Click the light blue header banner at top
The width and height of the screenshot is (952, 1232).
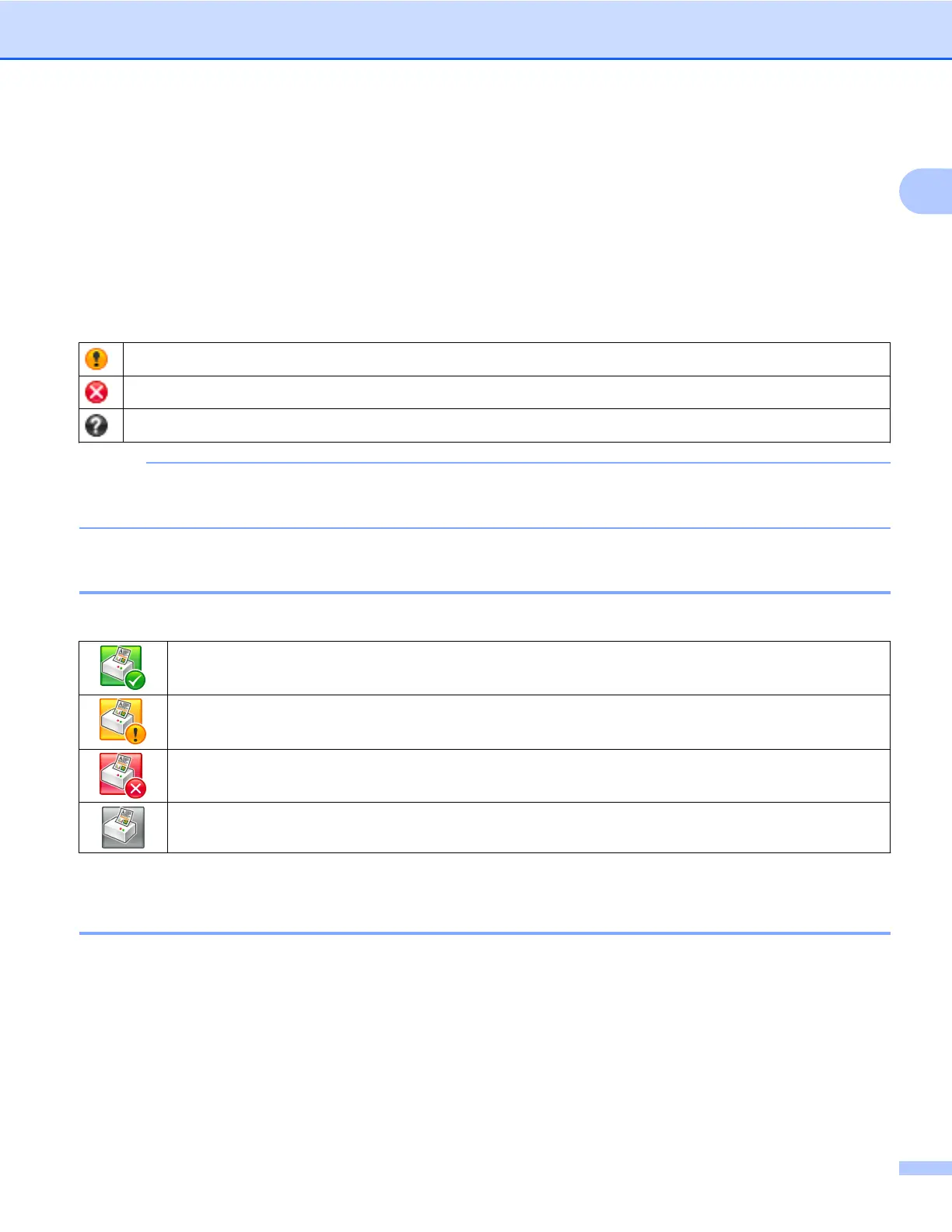point(476,29)
